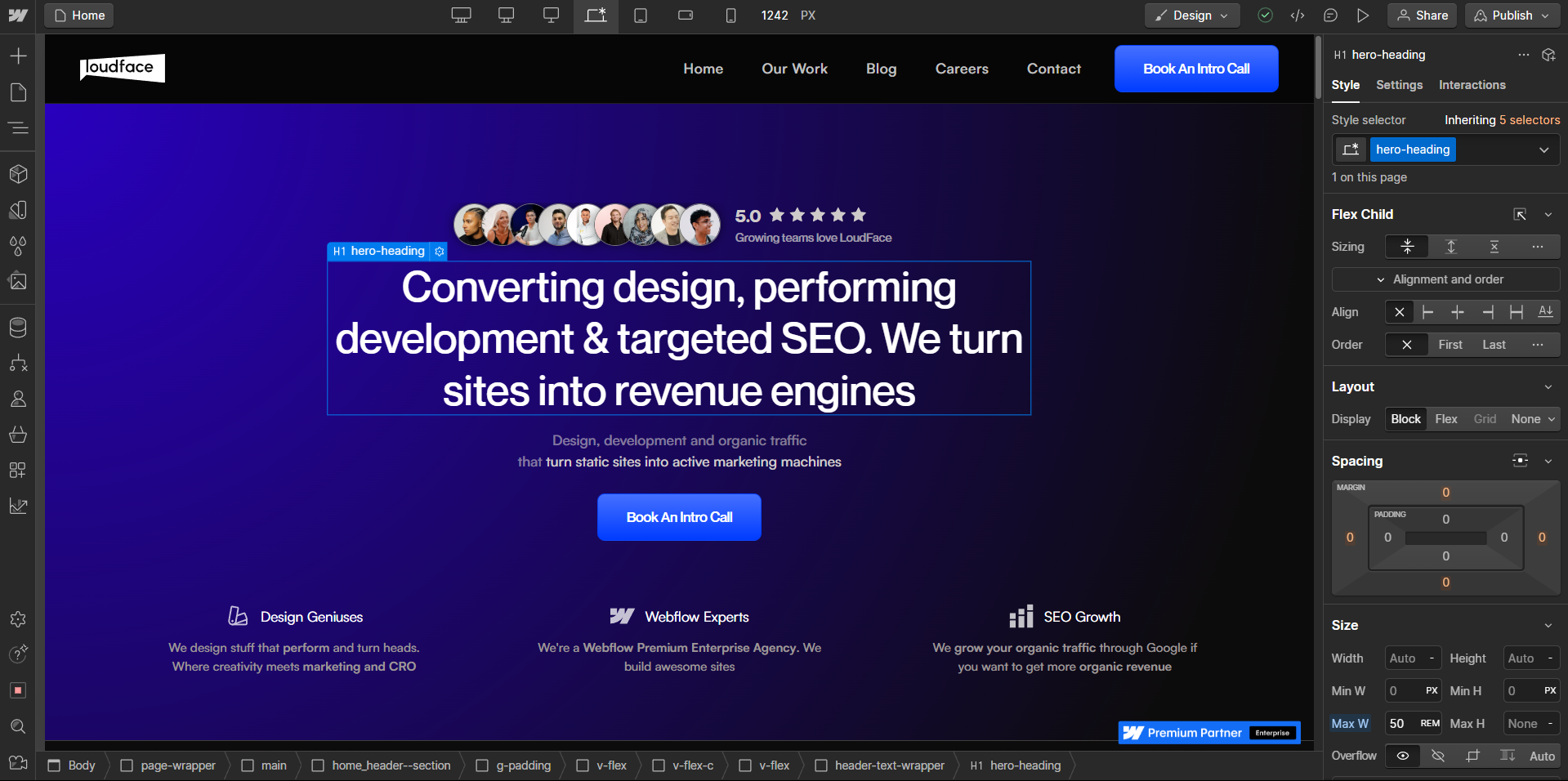Click the top margin value in Spacing

point(1445,493)
